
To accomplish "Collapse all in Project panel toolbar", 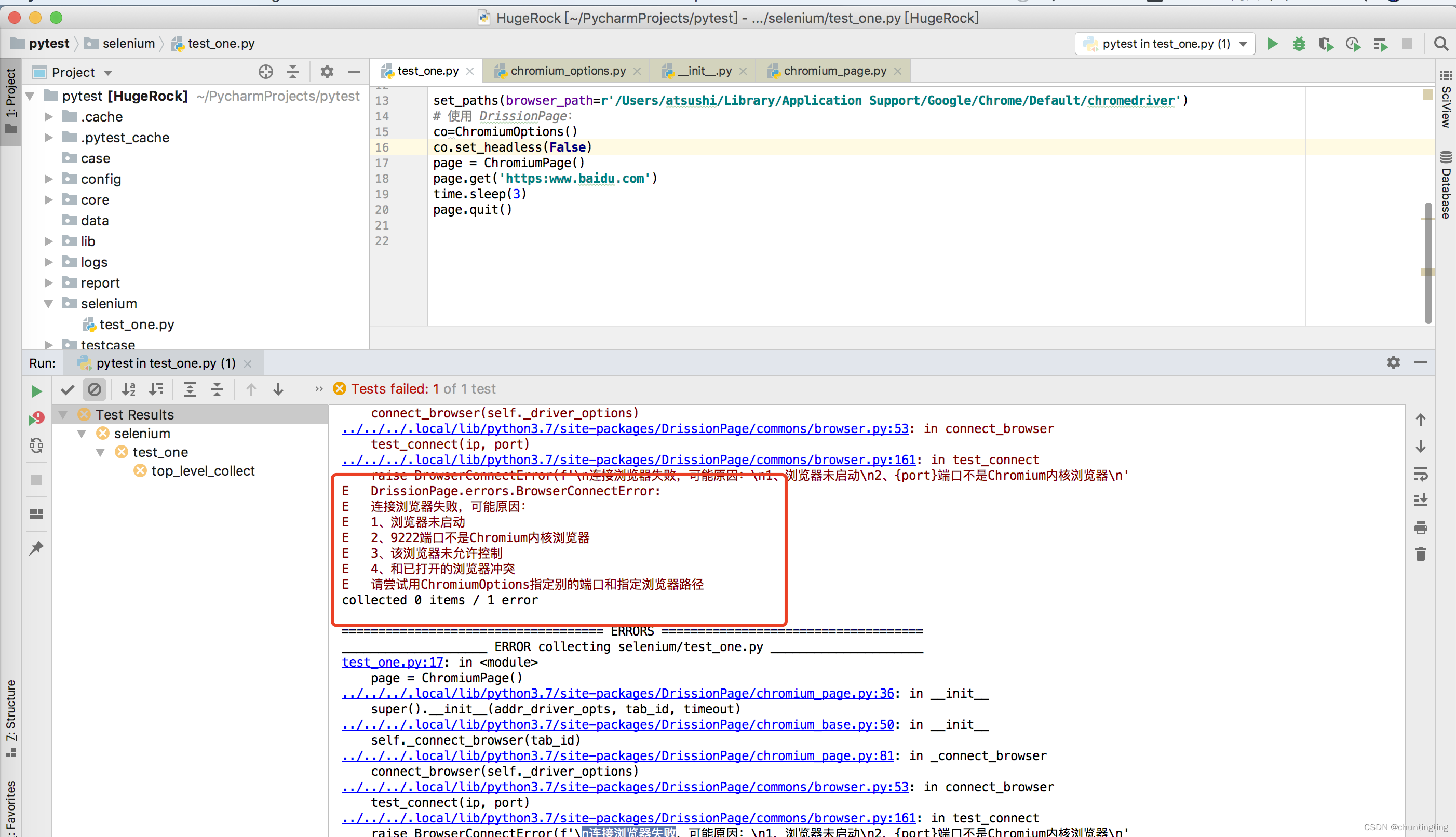I will click(x=292, y=72).
